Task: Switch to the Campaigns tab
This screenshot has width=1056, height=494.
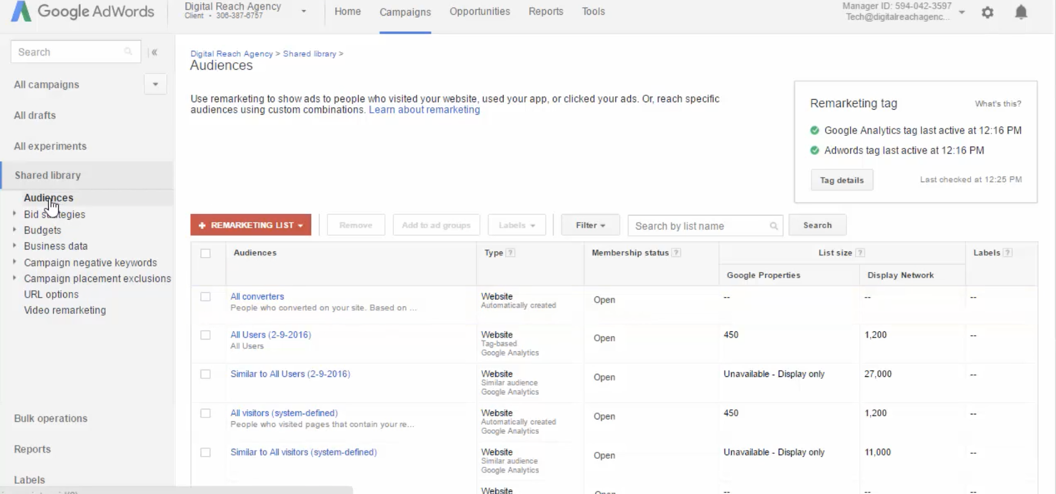Action: [405, 12]
